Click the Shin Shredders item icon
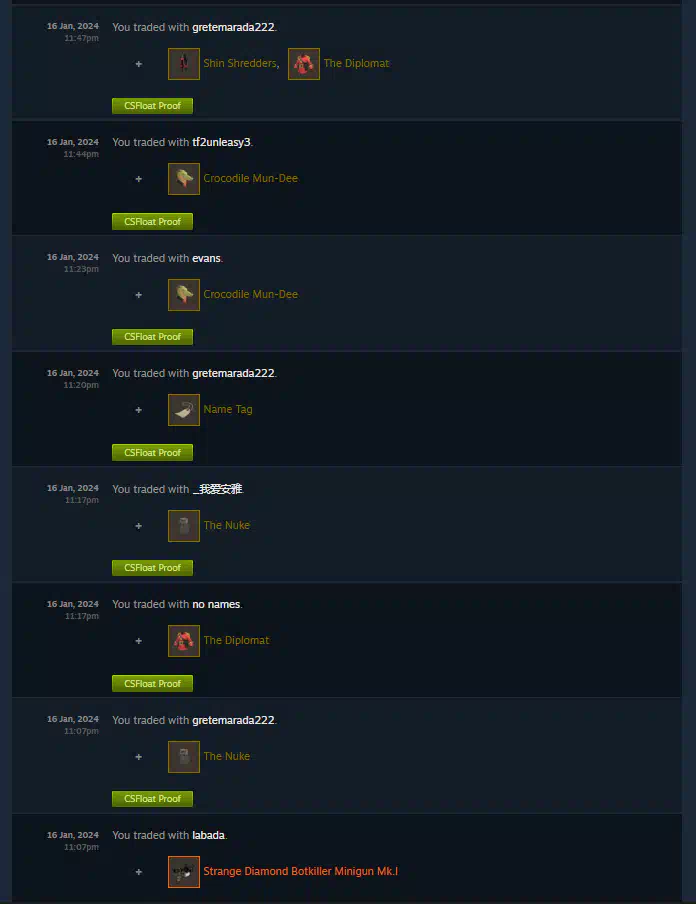This screenshot has height=904, width=696. pos(184,64)
